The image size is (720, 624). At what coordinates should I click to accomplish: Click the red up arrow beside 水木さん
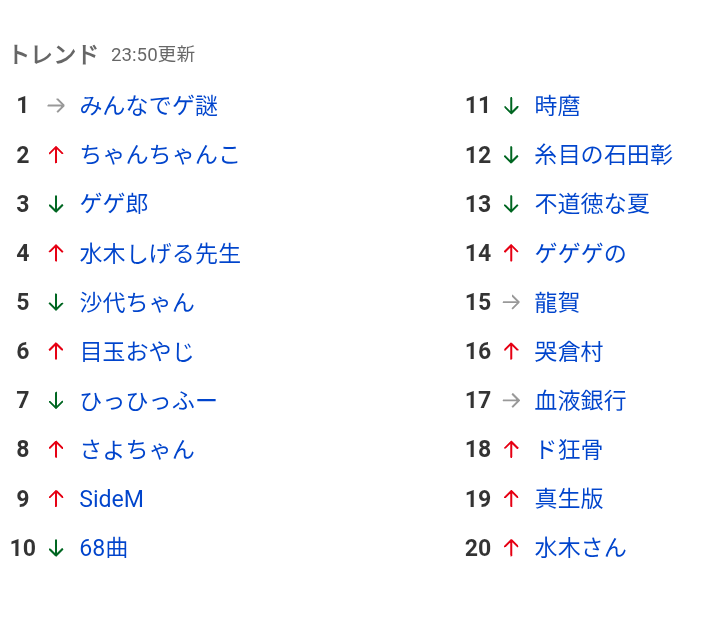[511, 548]
